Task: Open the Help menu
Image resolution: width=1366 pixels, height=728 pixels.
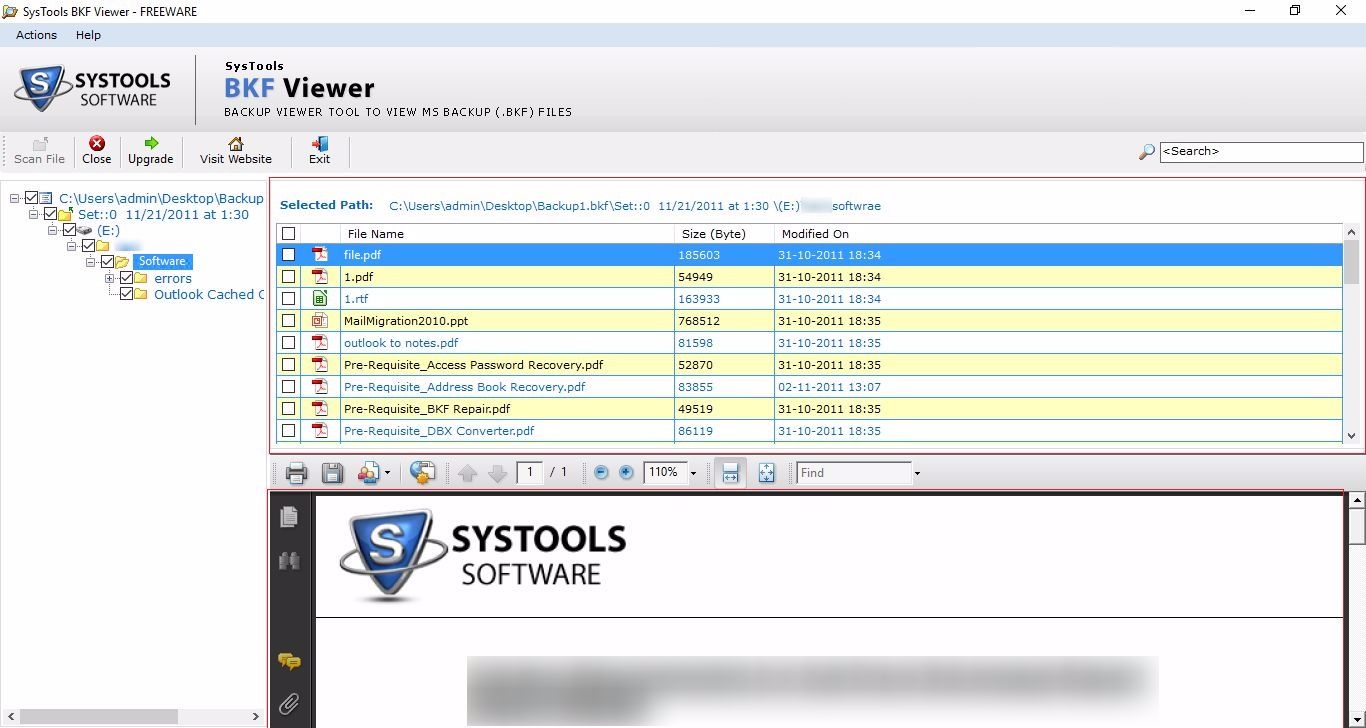Action: point(88,35)
